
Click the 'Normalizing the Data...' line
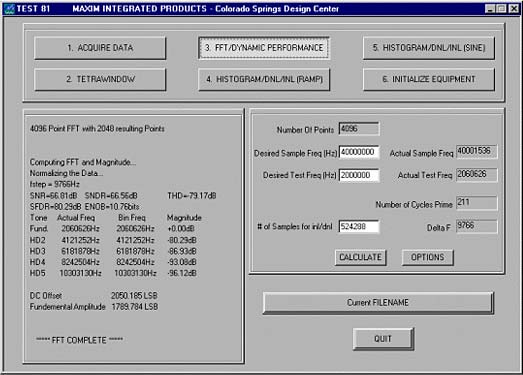coord(66,173)
